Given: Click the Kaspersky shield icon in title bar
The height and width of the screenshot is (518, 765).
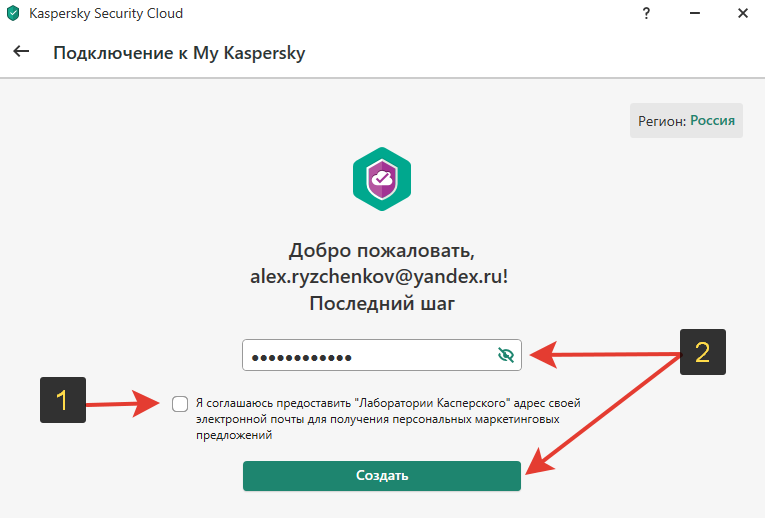Looking at the screenshot, I should (x=13, y=13).
